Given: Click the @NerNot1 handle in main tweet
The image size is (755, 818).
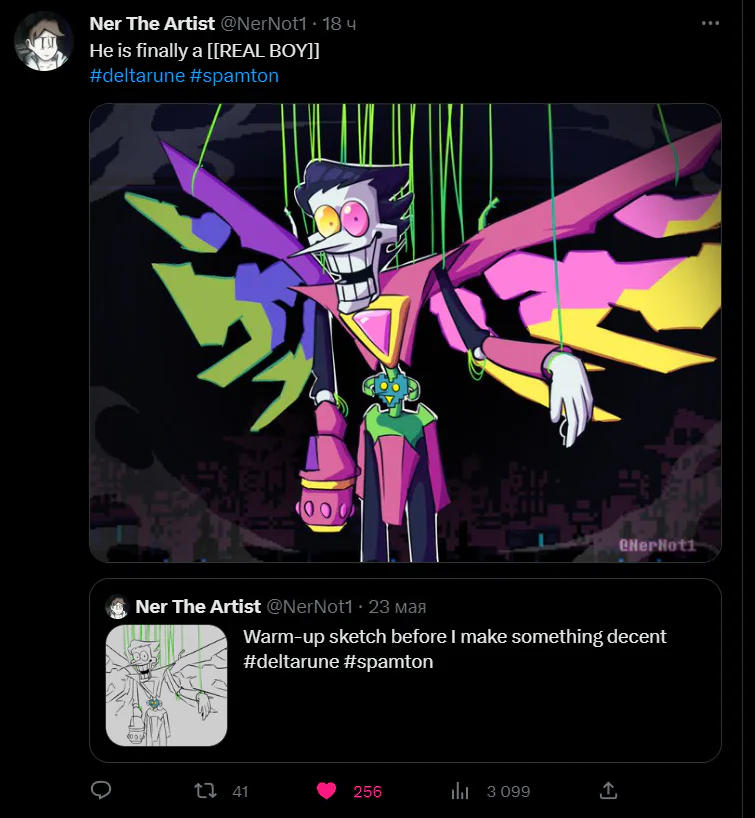Looking at the screenshot, I should pos(263,23).
